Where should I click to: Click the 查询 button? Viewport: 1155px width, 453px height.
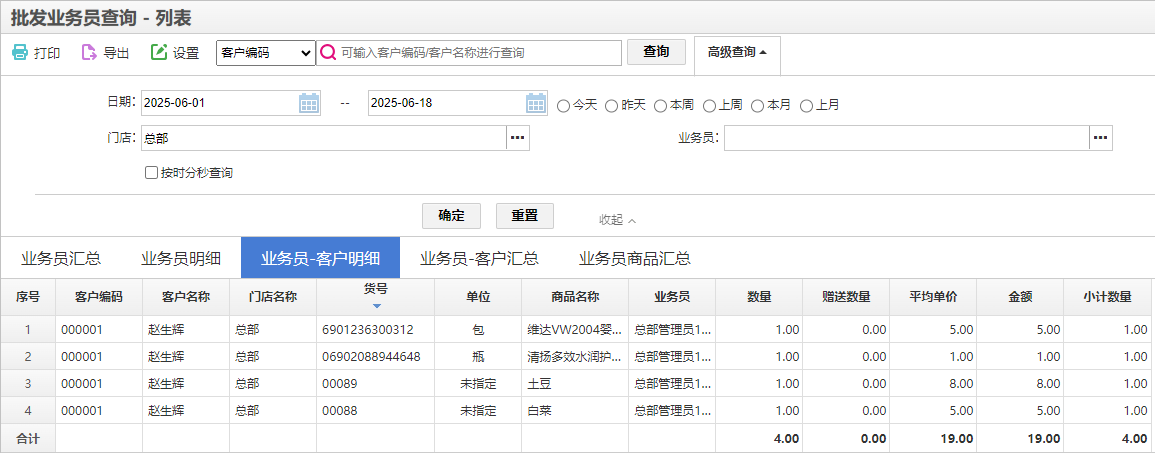click(656, 52)
